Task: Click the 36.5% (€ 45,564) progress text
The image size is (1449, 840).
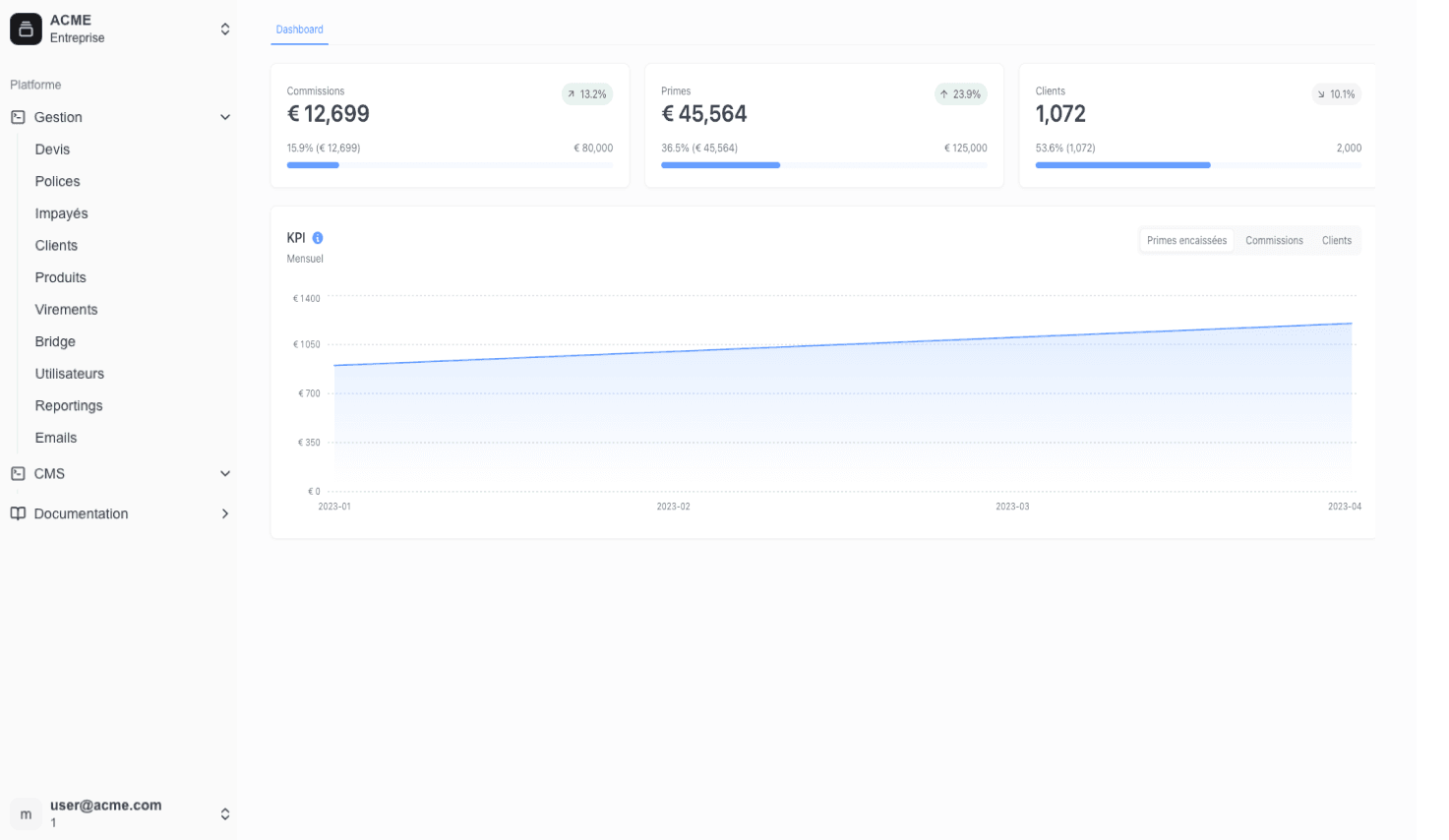Action: 699,149
